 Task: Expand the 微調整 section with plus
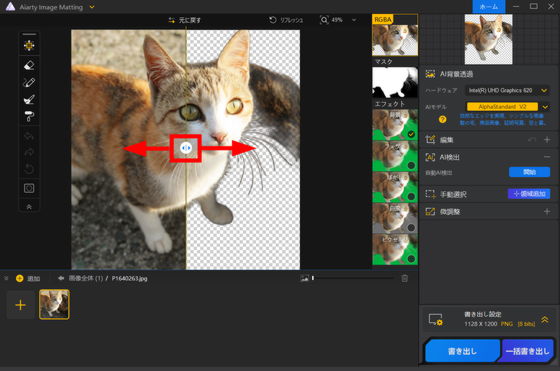547,212
